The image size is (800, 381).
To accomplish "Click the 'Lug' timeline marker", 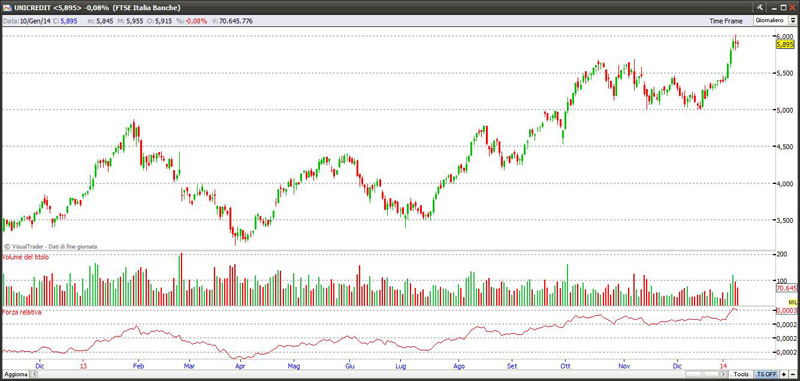I will (401, 366).
